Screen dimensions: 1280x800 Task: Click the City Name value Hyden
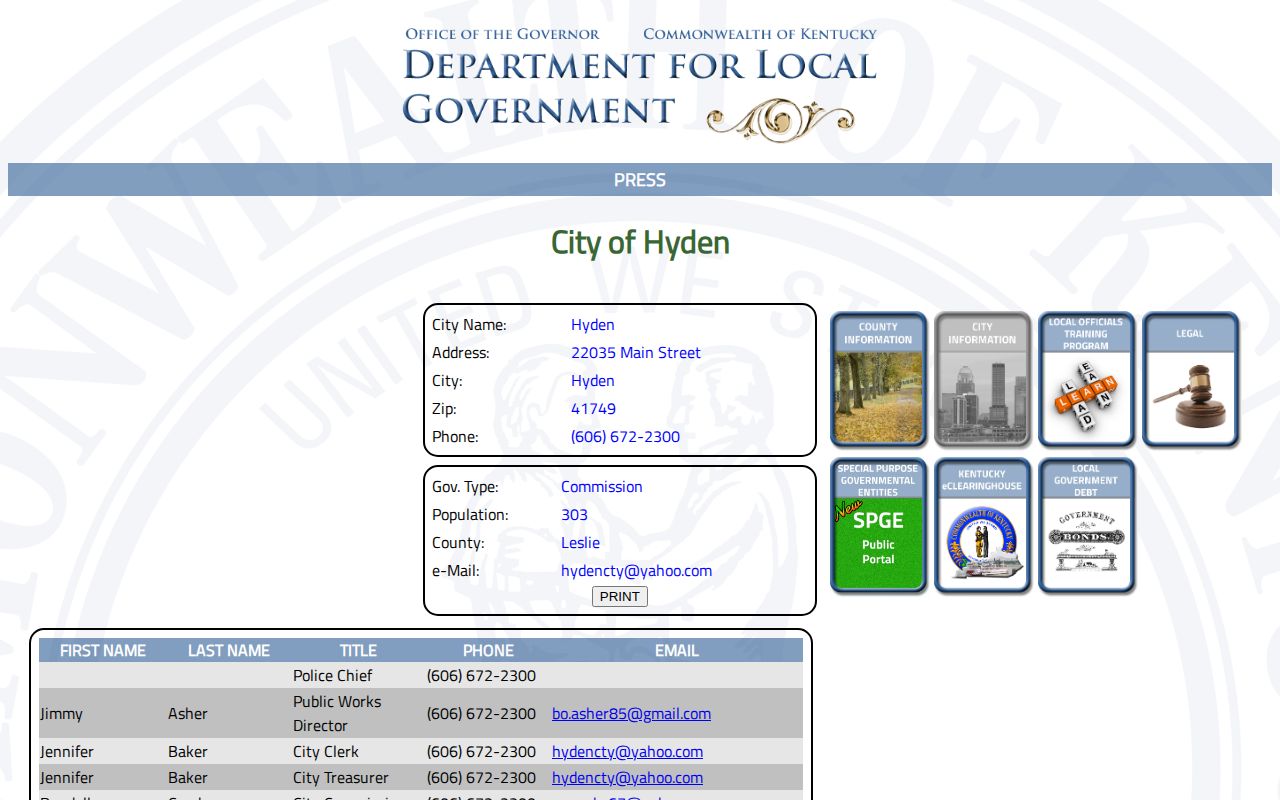[x=593, y=325]
